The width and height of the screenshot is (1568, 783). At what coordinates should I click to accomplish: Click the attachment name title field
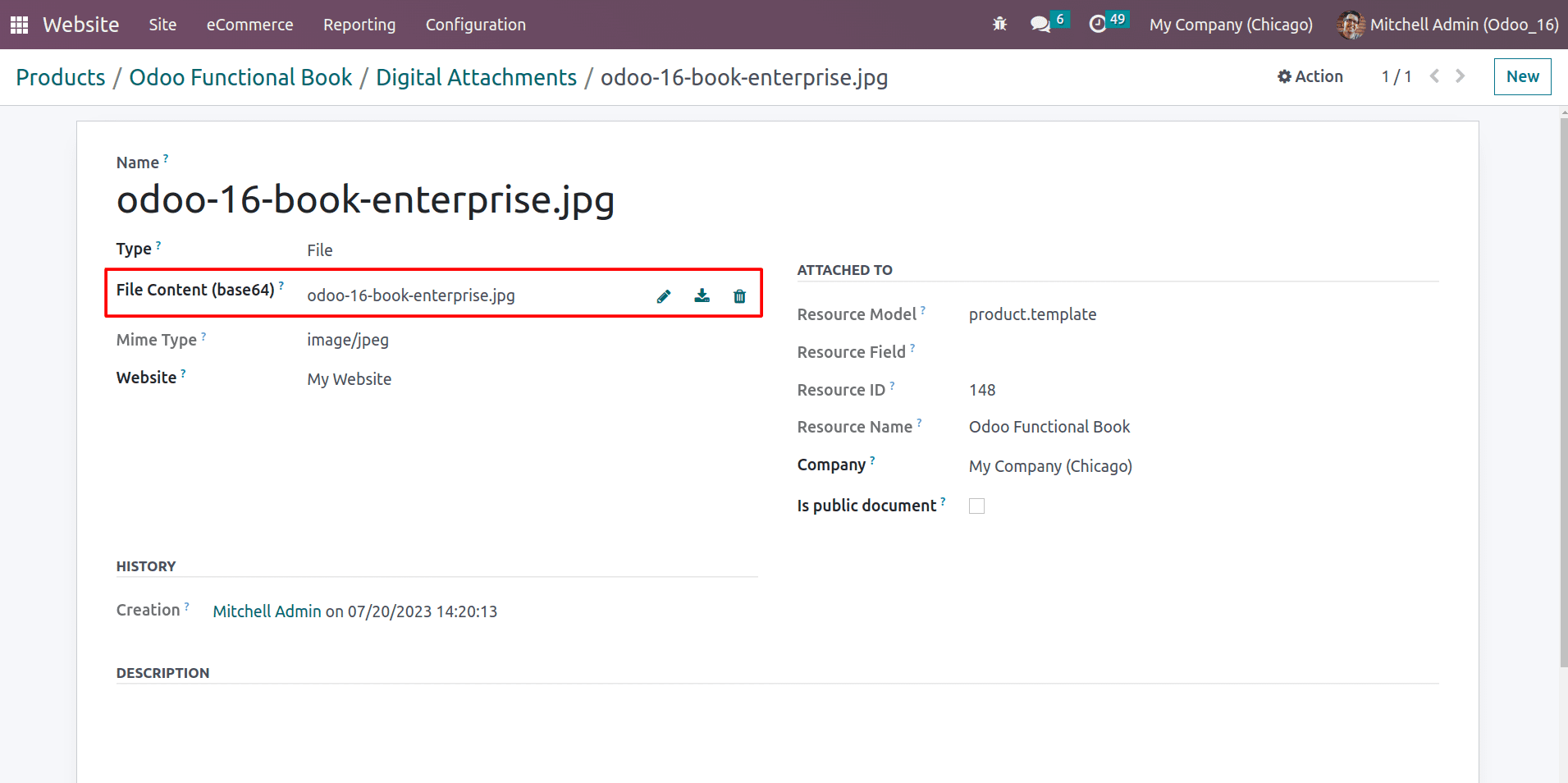(x=366, y=199)
